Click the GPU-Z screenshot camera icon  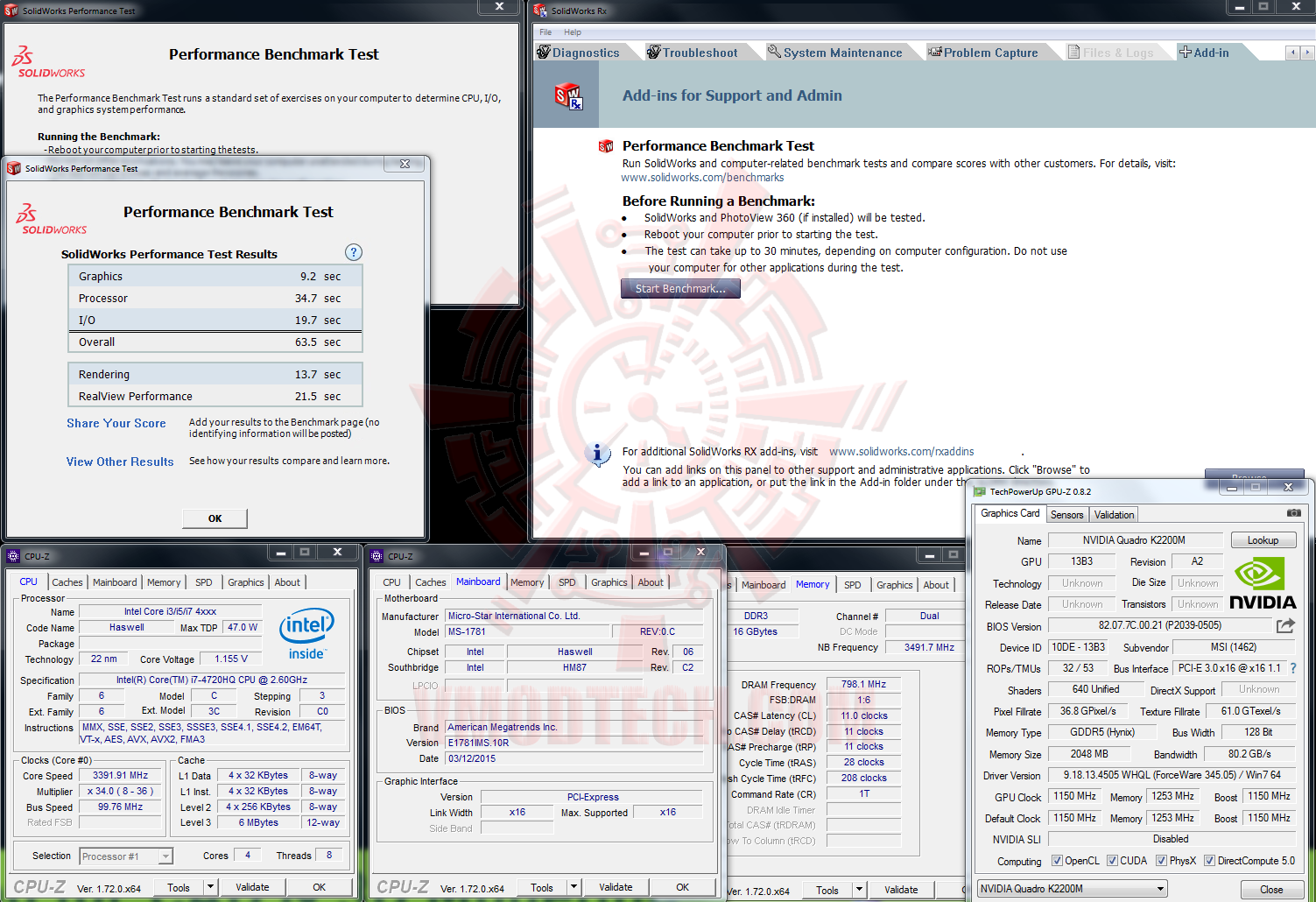pyautogui.click(x=1293, y=513)
